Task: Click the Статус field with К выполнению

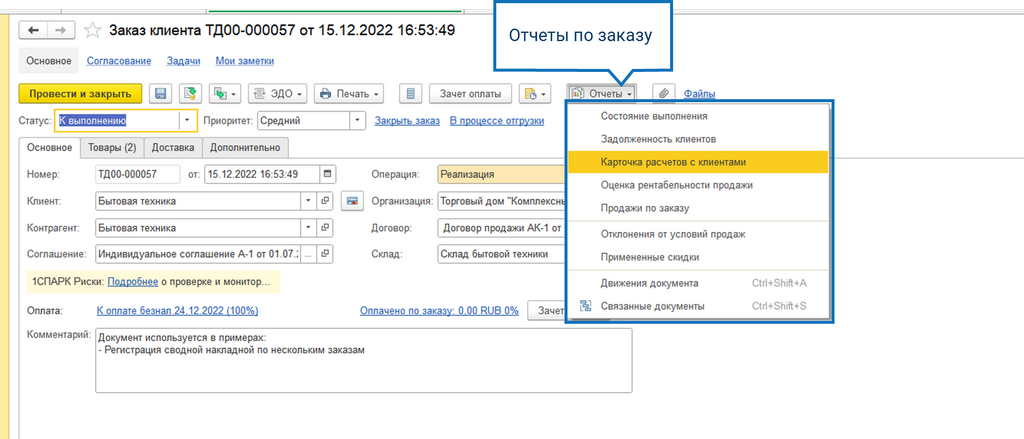Action: click(118, 121)
